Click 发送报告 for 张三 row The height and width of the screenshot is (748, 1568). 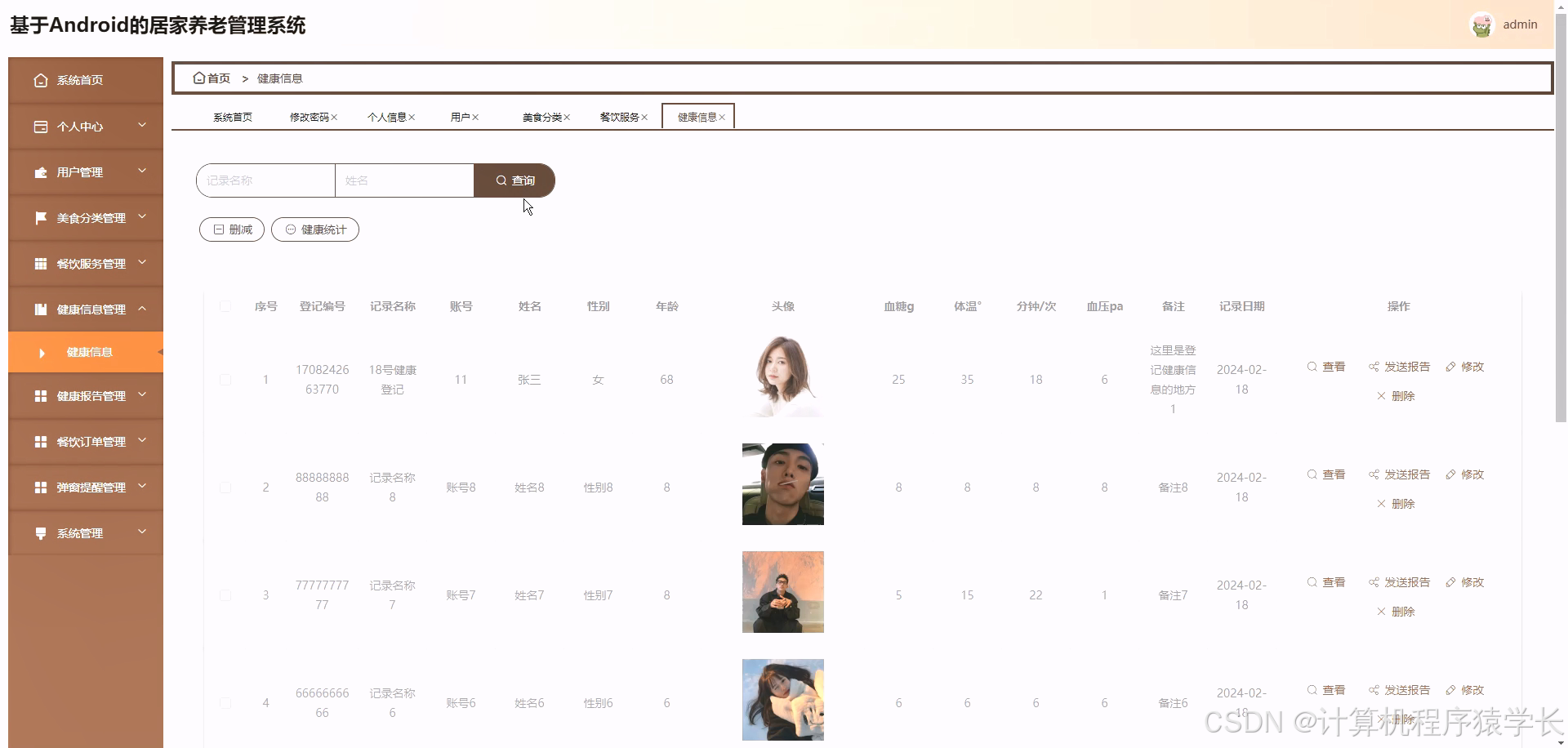coord(1400,367)
